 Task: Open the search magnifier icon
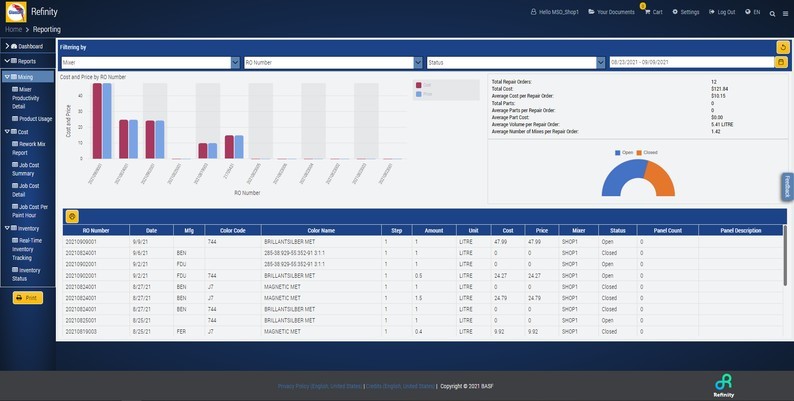pos(772,14)
